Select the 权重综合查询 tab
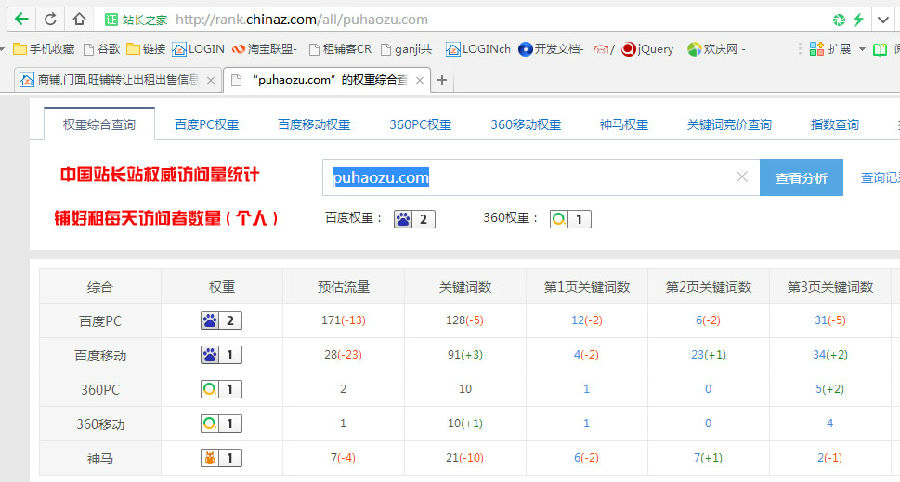This screenshot has height=482, width=900. [x=99, y=124]
